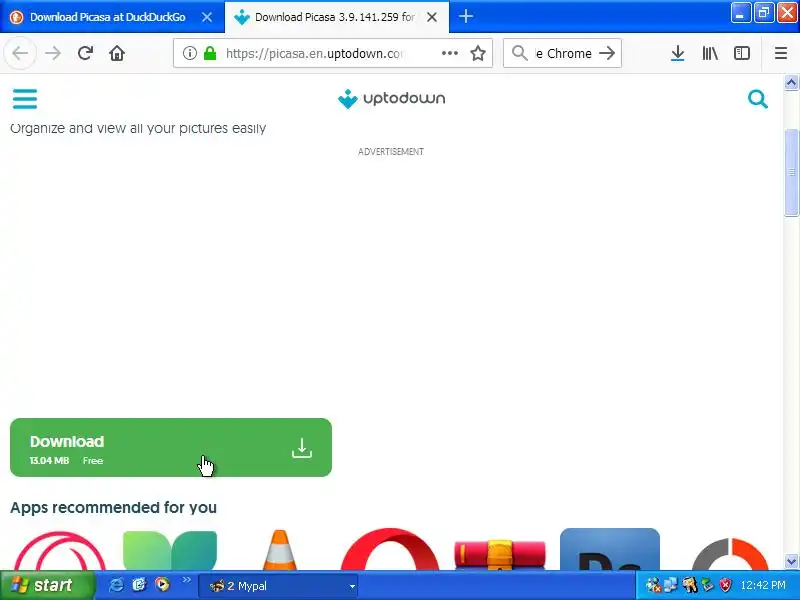Toggle the browser sidebar
This screenshot has width=800, height=600.
coord(741,53)
